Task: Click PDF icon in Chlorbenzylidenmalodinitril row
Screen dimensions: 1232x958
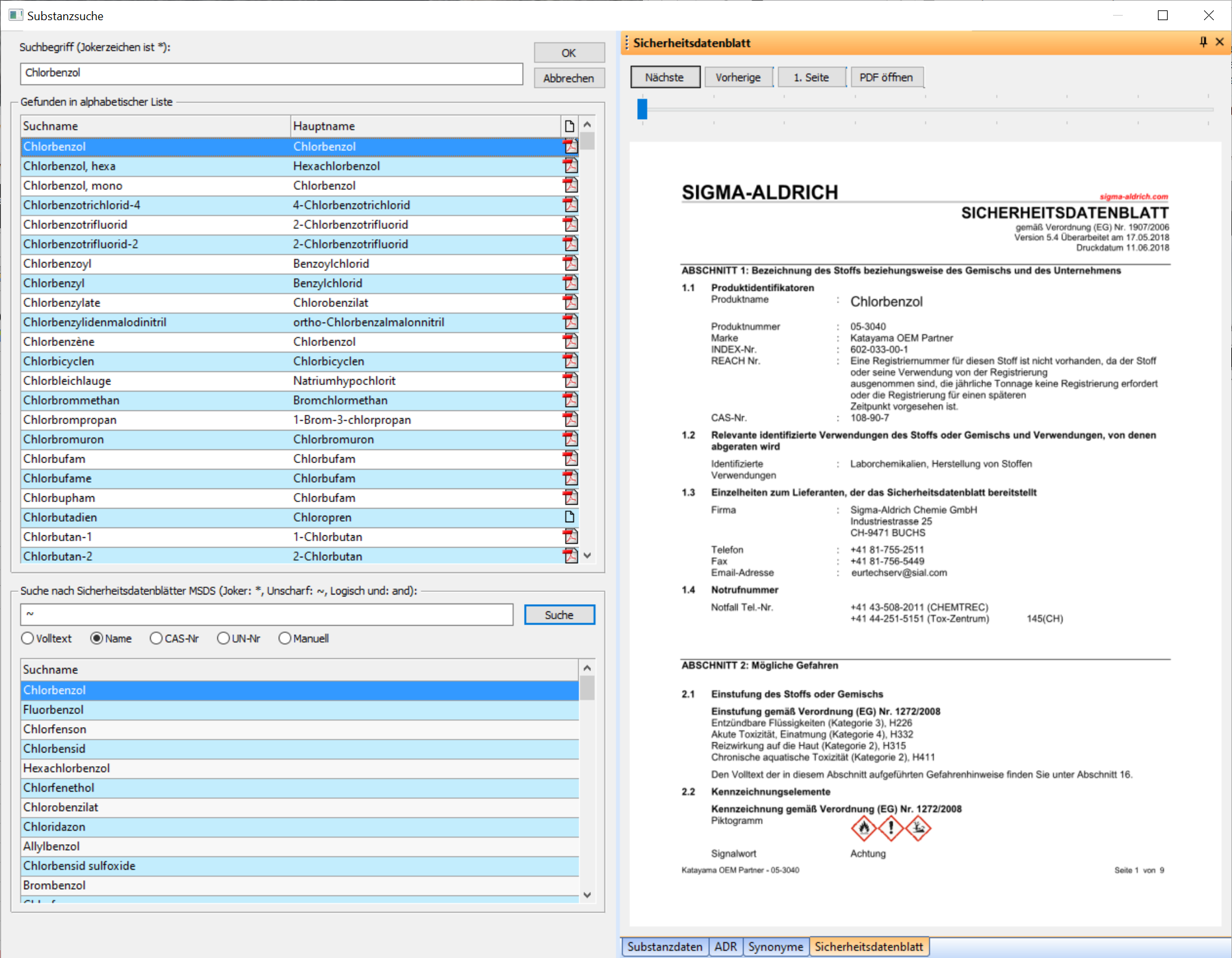Action: point(570,322)
